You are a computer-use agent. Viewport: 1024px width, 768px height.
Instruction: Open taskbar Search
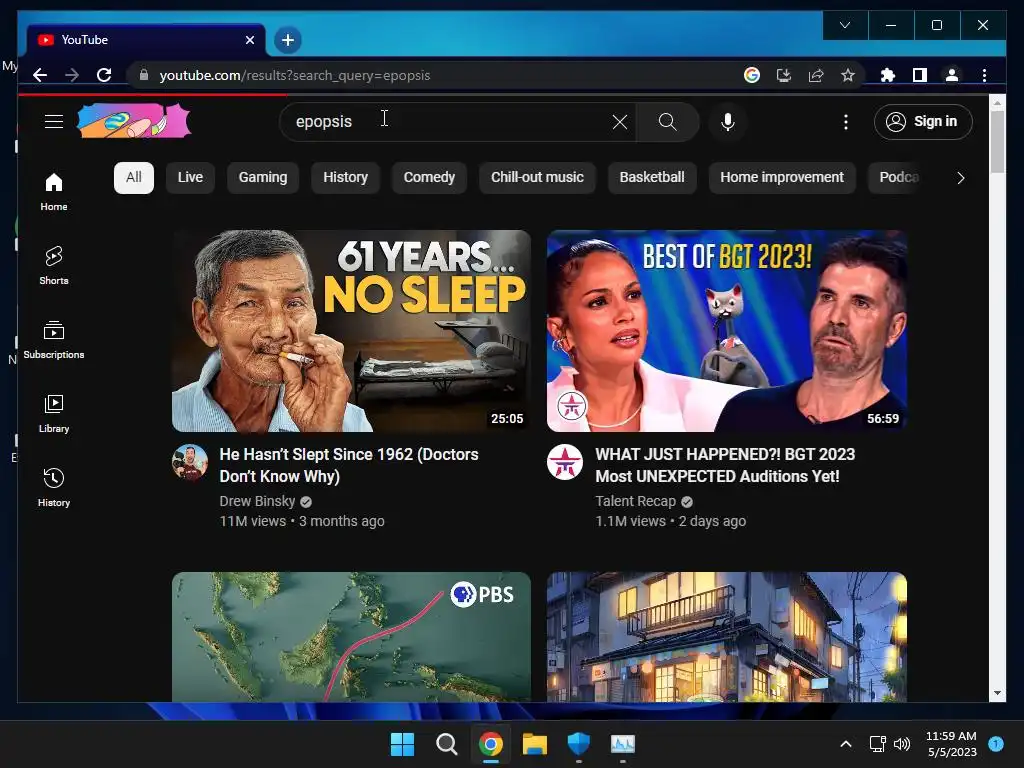(x=447, y=744)
